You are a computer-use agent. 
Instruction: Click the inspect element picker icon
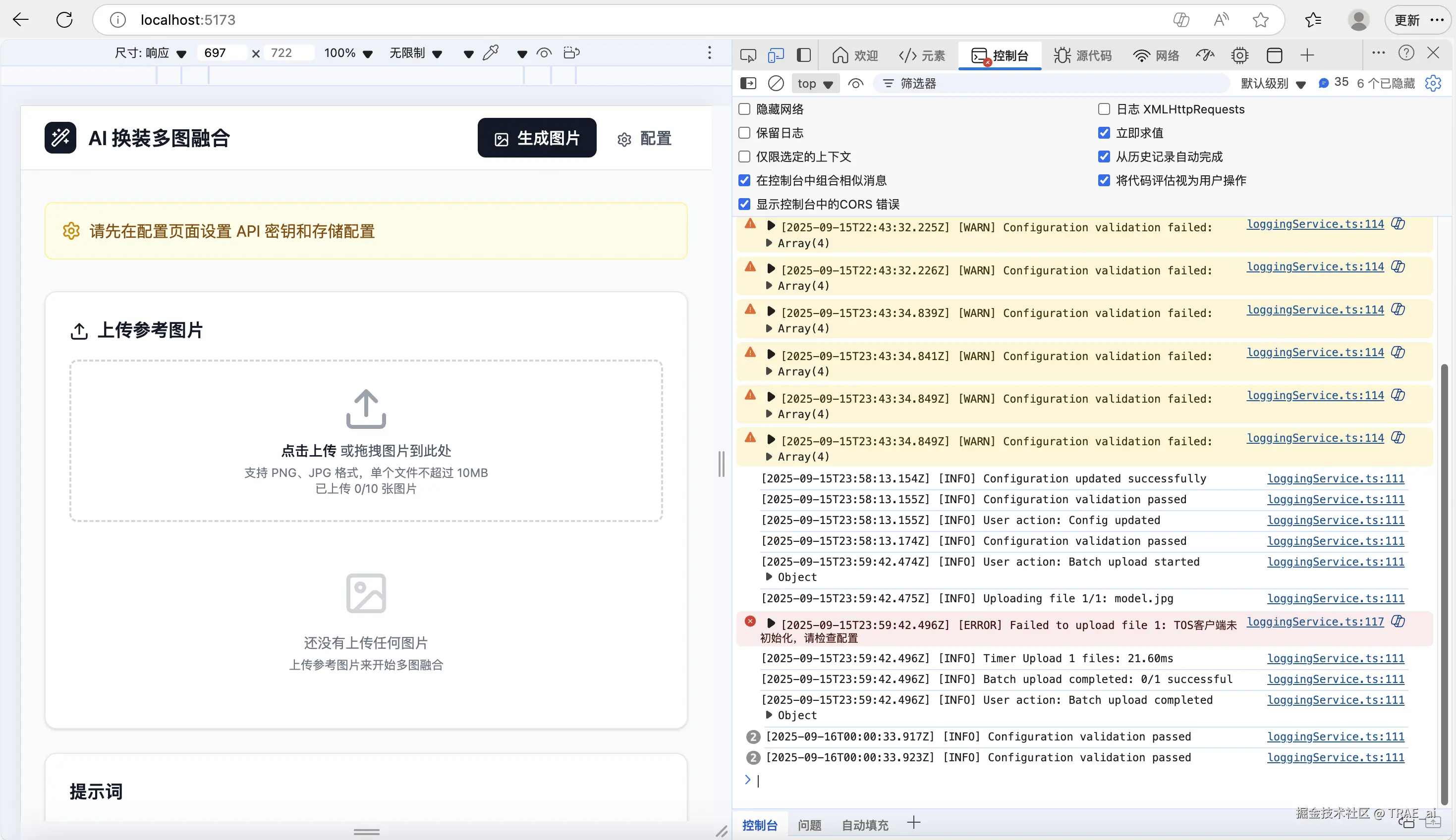click(748, 55)
